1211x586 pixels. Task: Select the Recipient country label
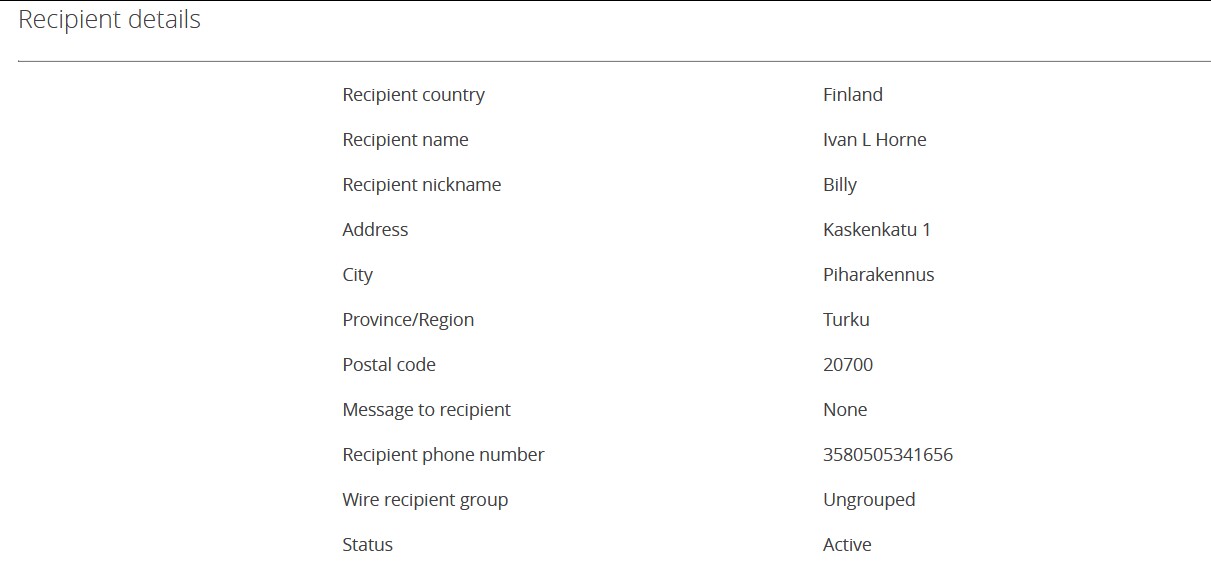(413, 95)
